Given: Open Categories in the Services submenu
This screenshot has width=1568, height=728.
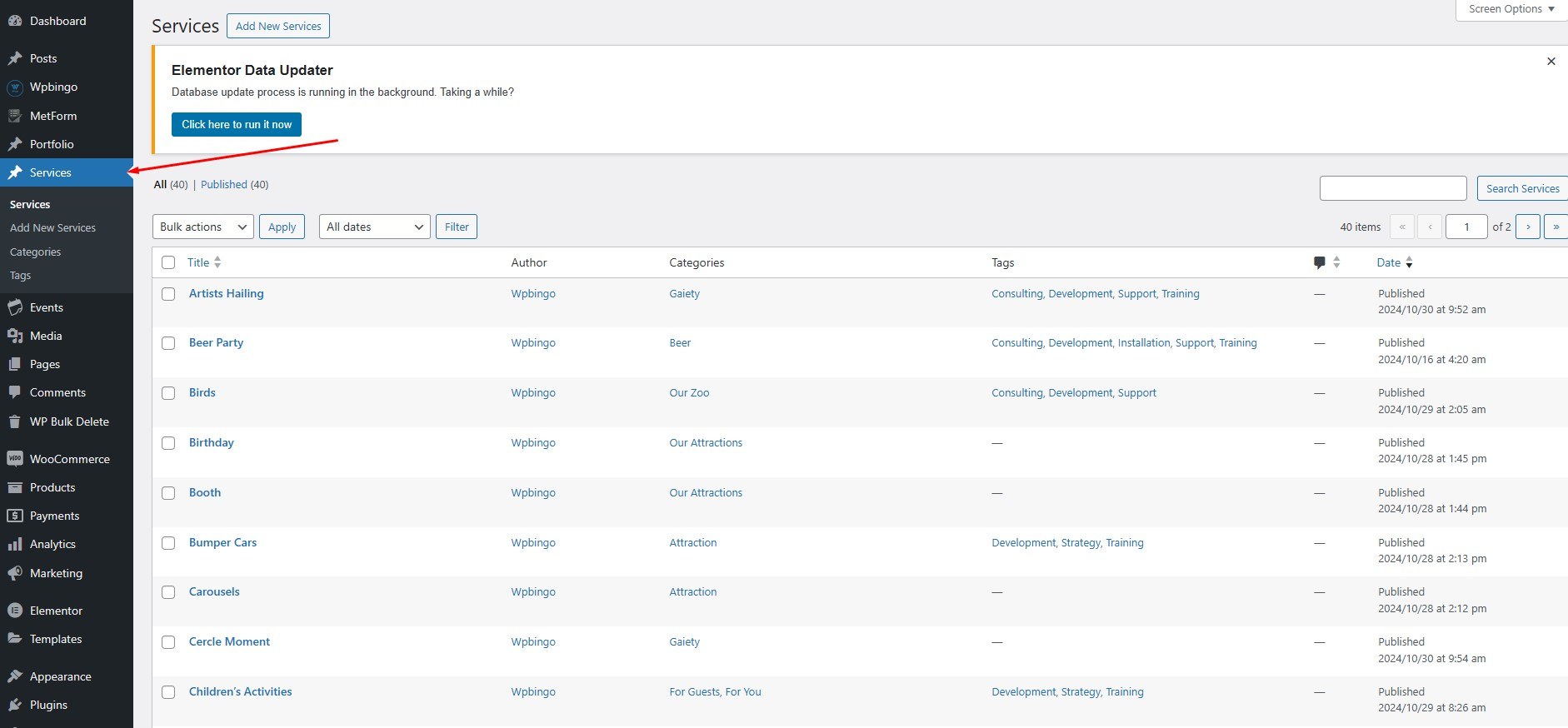Looking at the screenshot, I should pyautogui.click(x=35, y=252).
